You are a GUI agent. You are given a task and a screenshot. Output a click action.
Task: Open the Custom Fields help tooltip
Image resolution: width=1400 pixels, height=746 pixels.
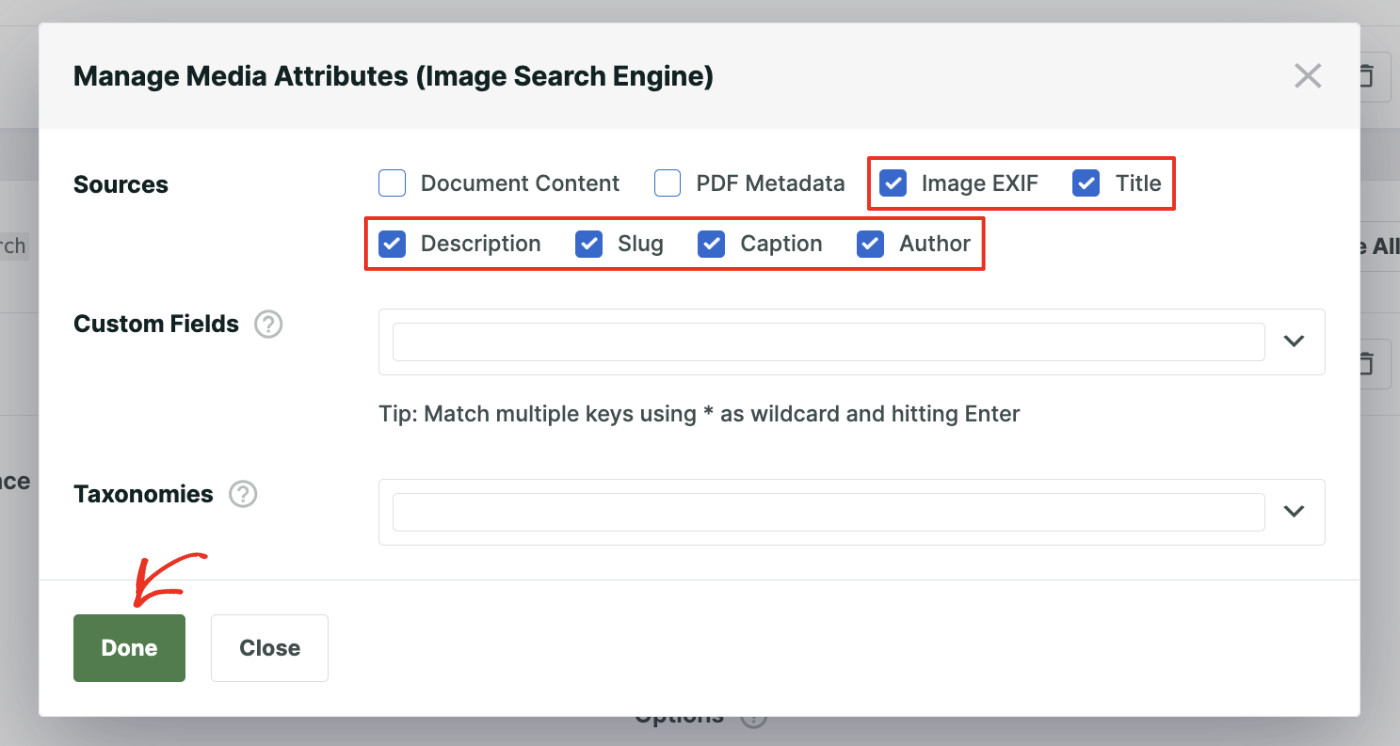[267, 324]
